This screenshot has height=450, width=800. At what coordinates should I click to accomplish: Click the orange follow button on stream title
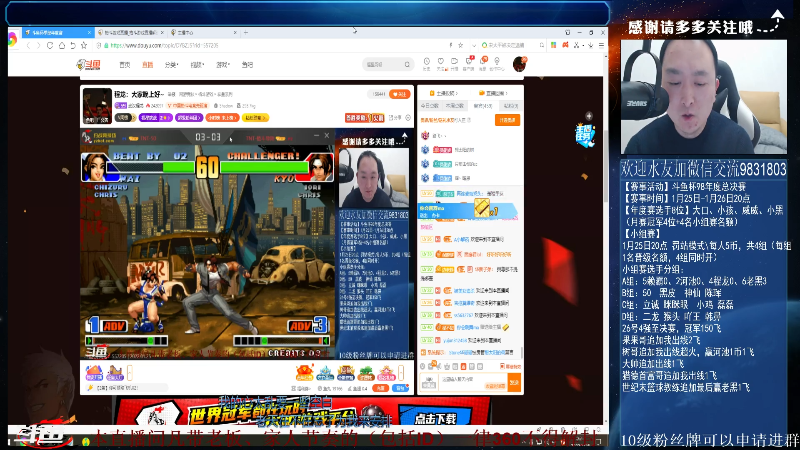pyautogui.click(x=399, y=94)
